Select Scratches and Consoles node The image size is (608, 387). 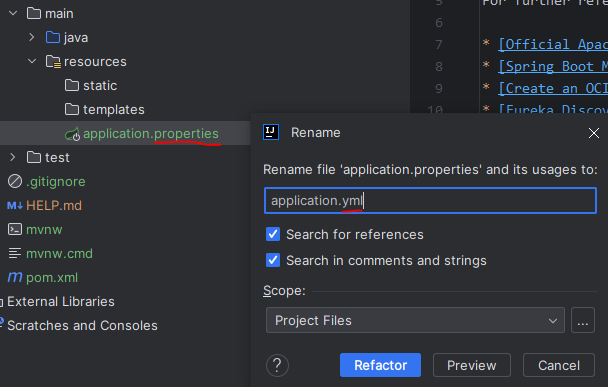tap(82, 325)
